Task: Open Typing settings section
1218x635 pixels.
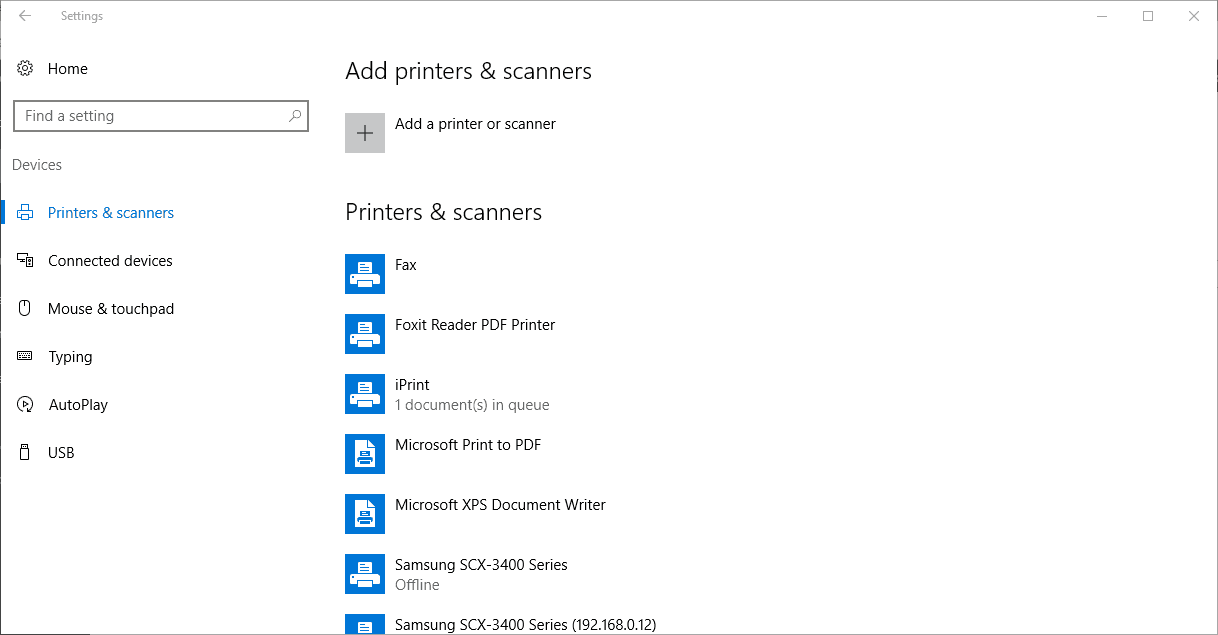Action: click(70, 357)
